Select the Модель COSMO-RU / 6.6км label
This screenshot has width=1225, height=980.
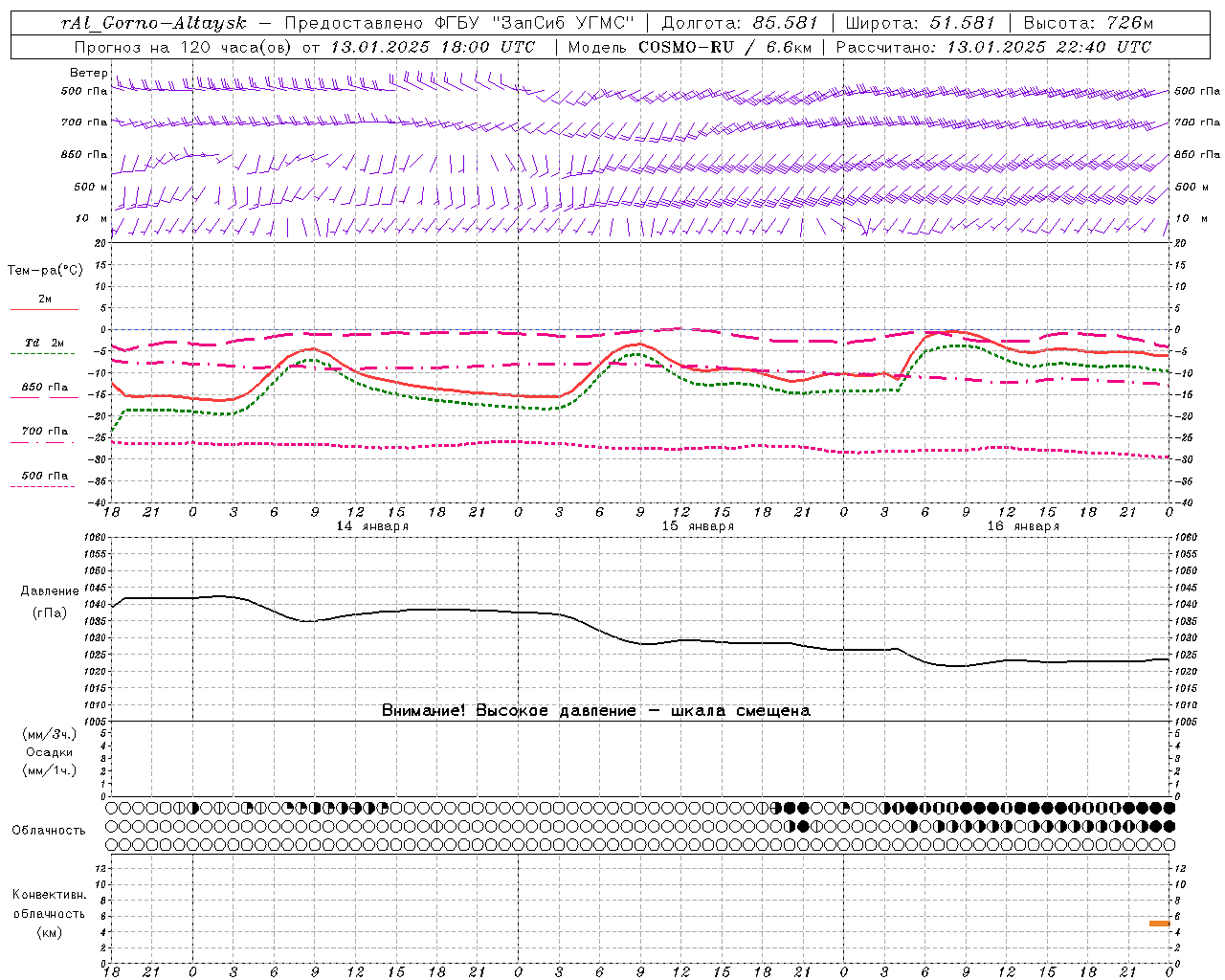point(689,47)
